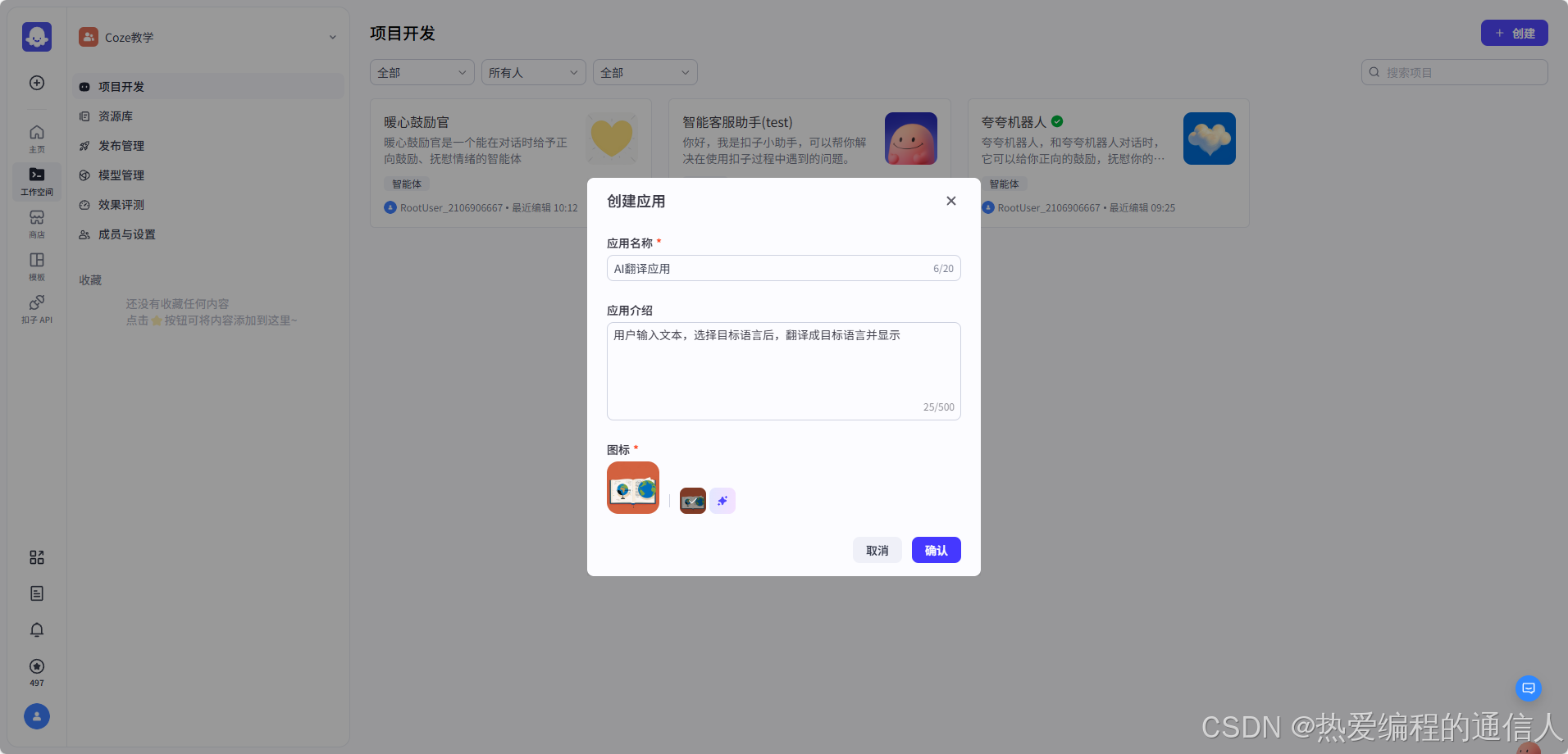Select 成员与设置 in the sidebar
The width and height of the screenshot is (1568, 754).
[x=208, y=234]
